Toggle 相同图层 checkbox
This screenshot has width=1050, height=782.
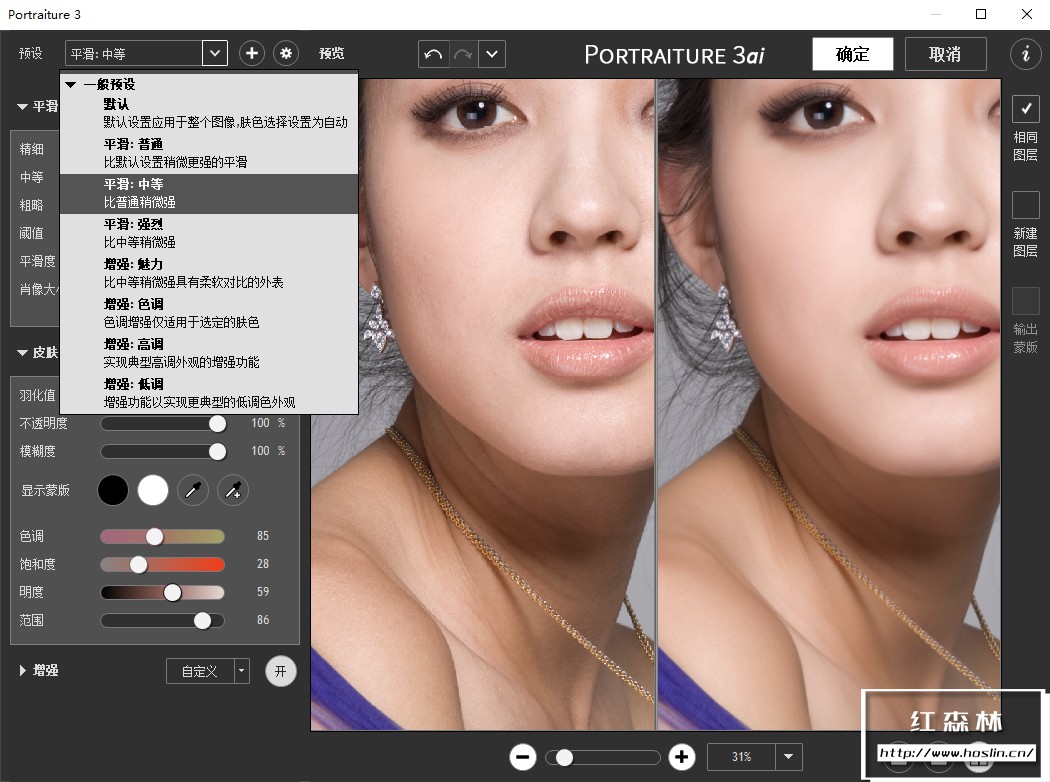tap(1025, 108)
